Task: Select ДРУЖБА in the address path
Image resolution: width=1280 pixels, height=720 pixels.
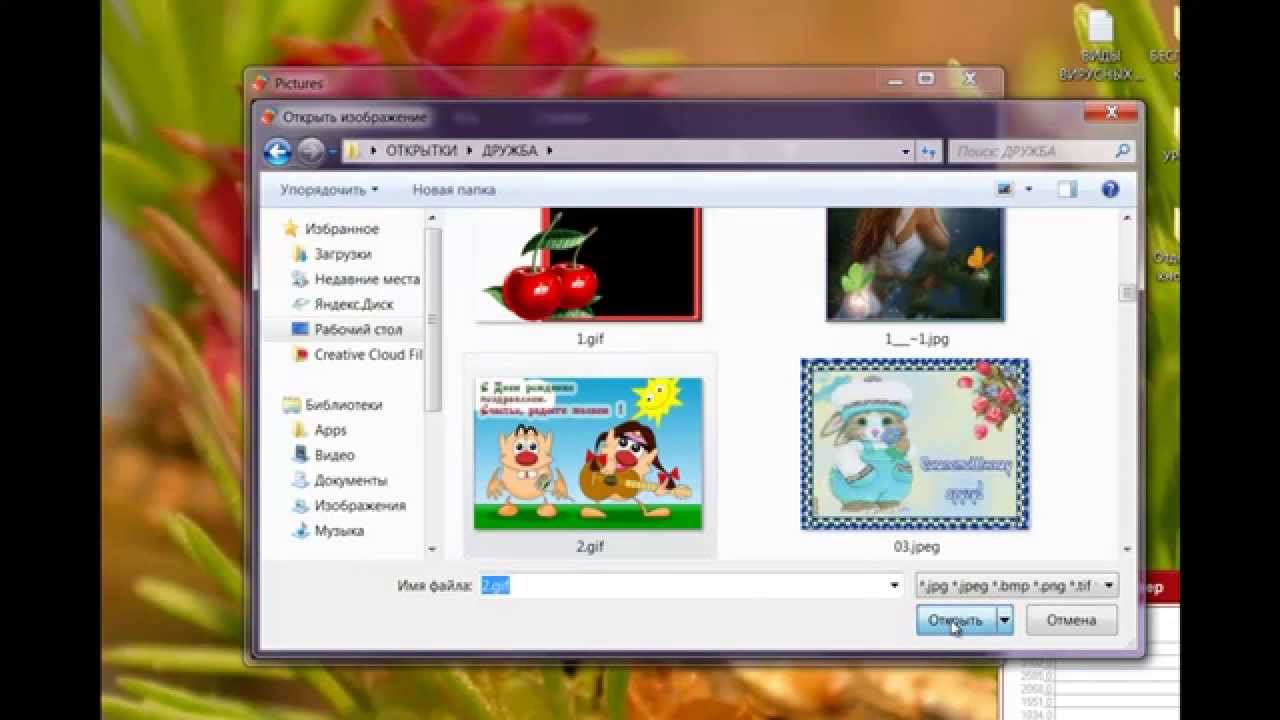Action: pos(510,151)
